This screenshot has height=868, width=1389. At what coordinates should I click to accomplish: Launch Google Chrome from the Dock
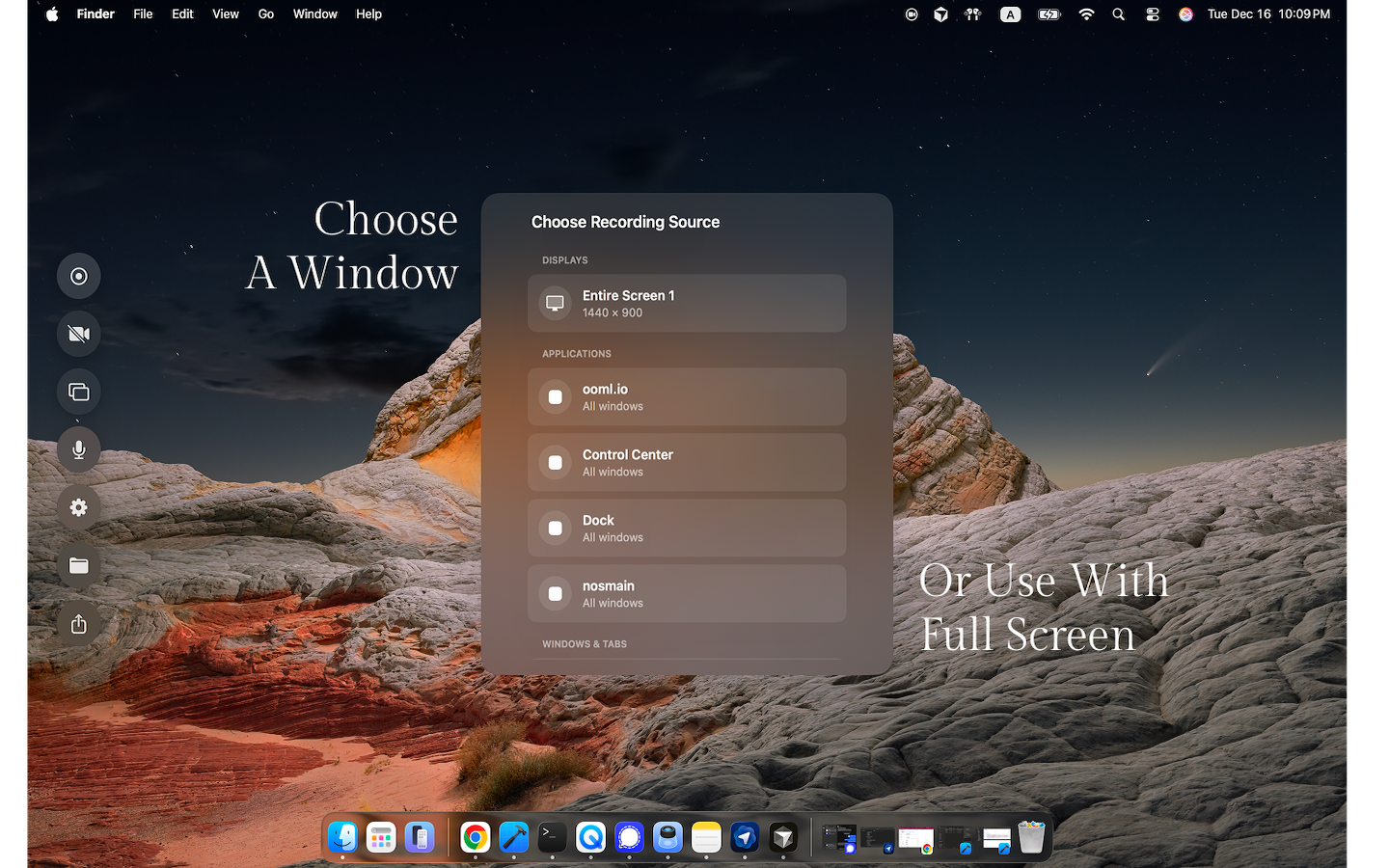tap(475, 837)
